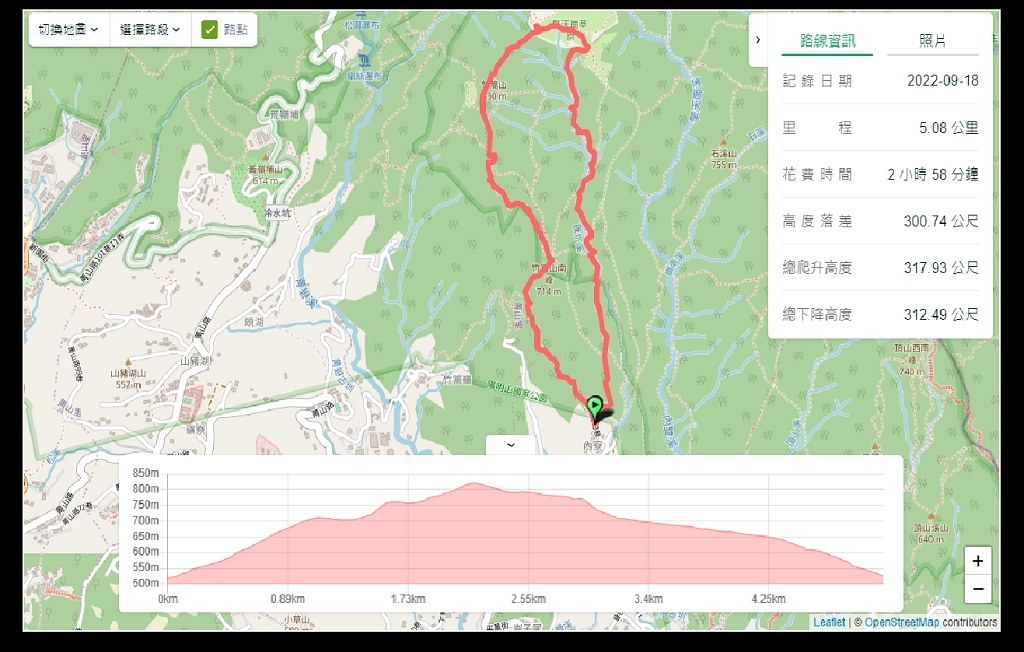The height and width of the screenshot is (652, 1024).
Task: Click the elevation peak on the profile chart
Action: 473,484
